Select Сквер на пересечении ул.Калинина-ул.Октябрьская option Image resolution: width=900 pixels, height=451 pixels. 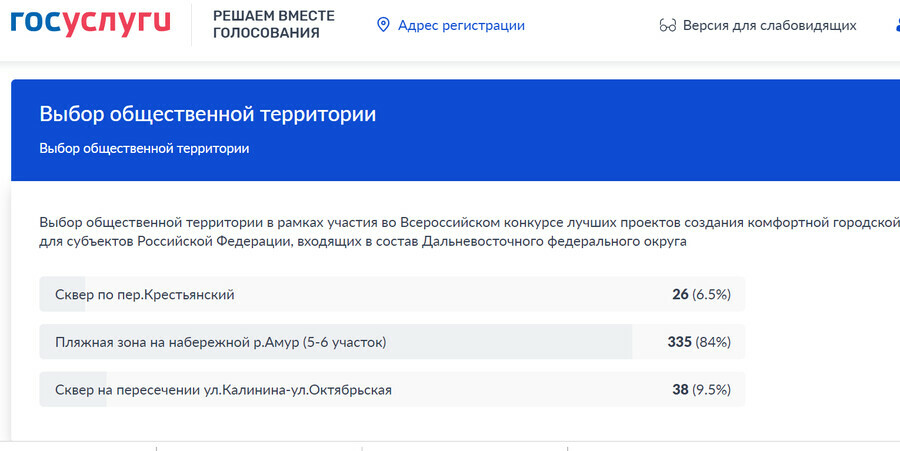pyautogui.click(x=223, y=389)
